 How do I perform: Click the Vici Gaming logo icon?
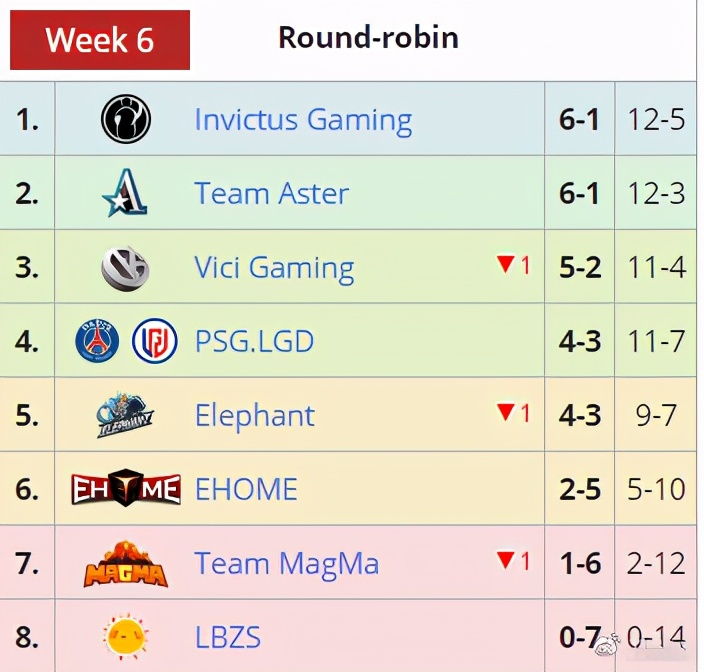126,267
